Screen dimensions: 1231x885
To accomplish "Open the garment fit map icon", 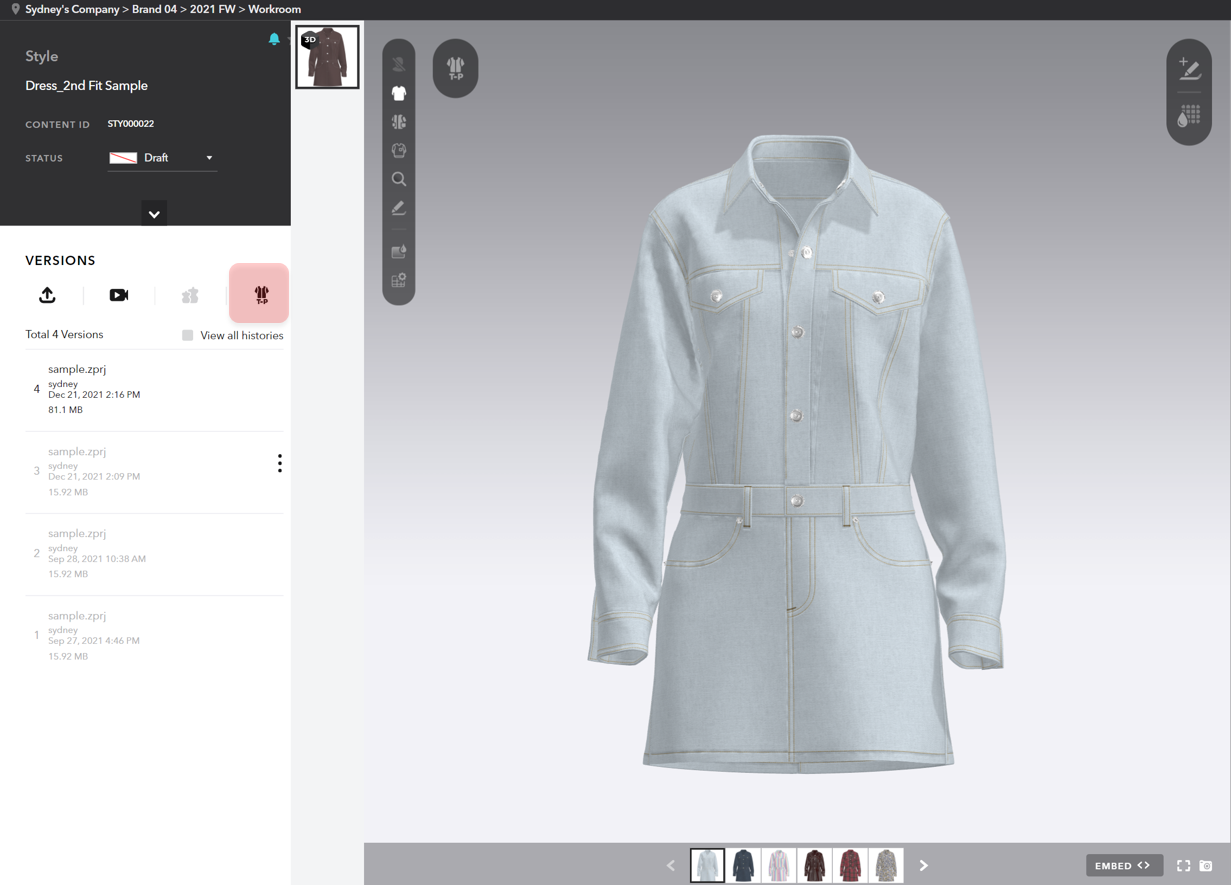I will [x=399, y=151].
